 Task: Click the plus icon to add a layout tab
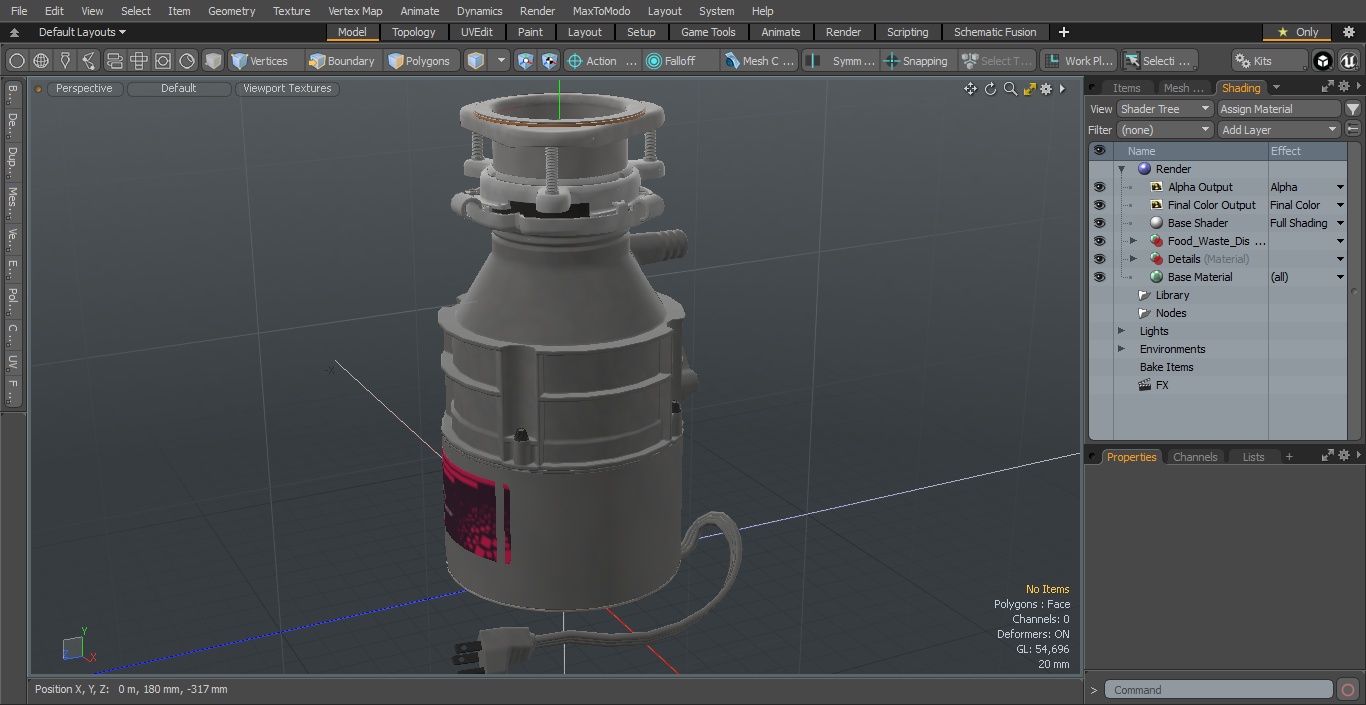(x=1063, y=32)
